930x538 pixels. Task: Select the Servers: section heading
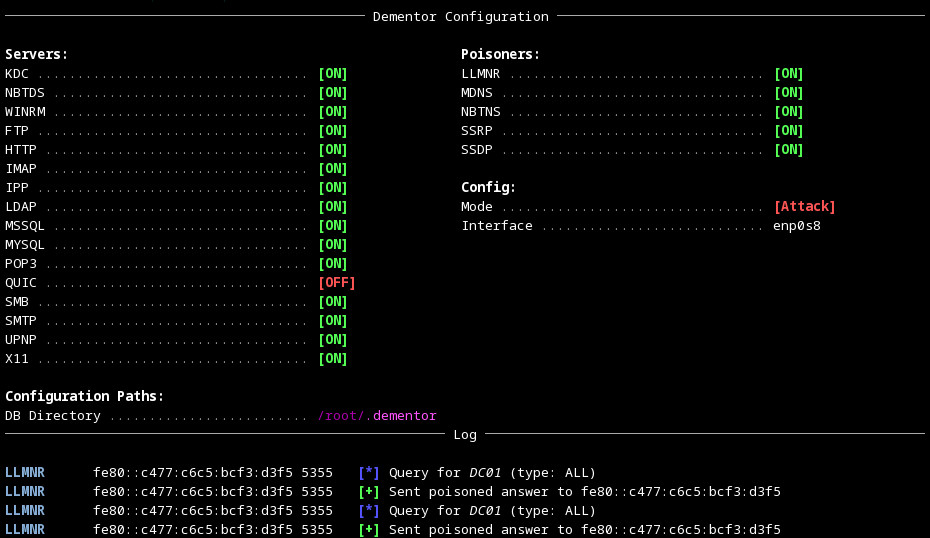36,55
